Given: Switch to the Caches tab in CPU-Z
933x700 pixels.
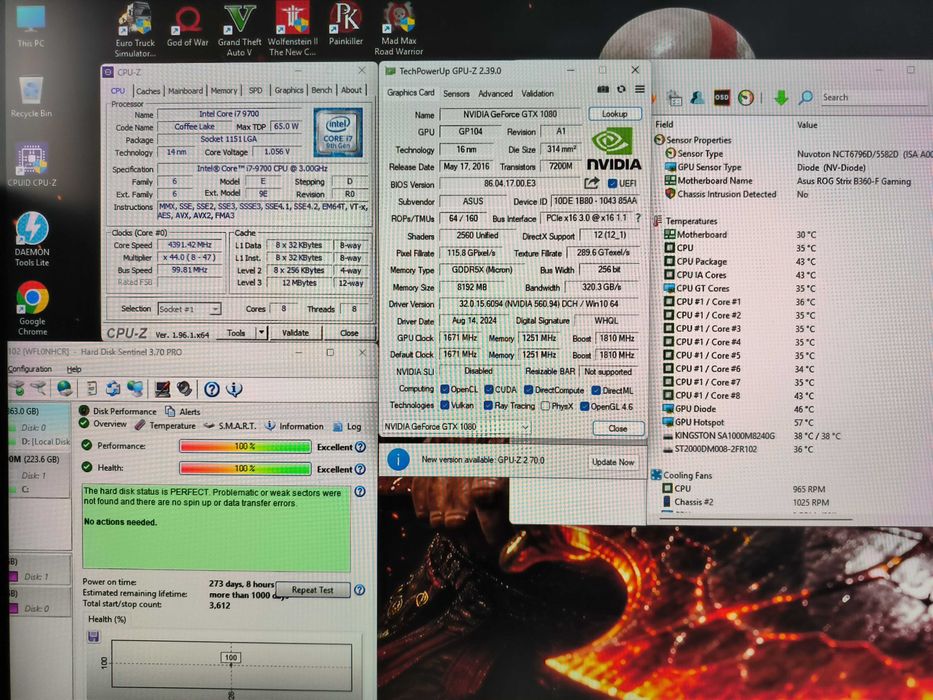Looking at the screenshot, I should pyautogui.click(x=148, y=91).
